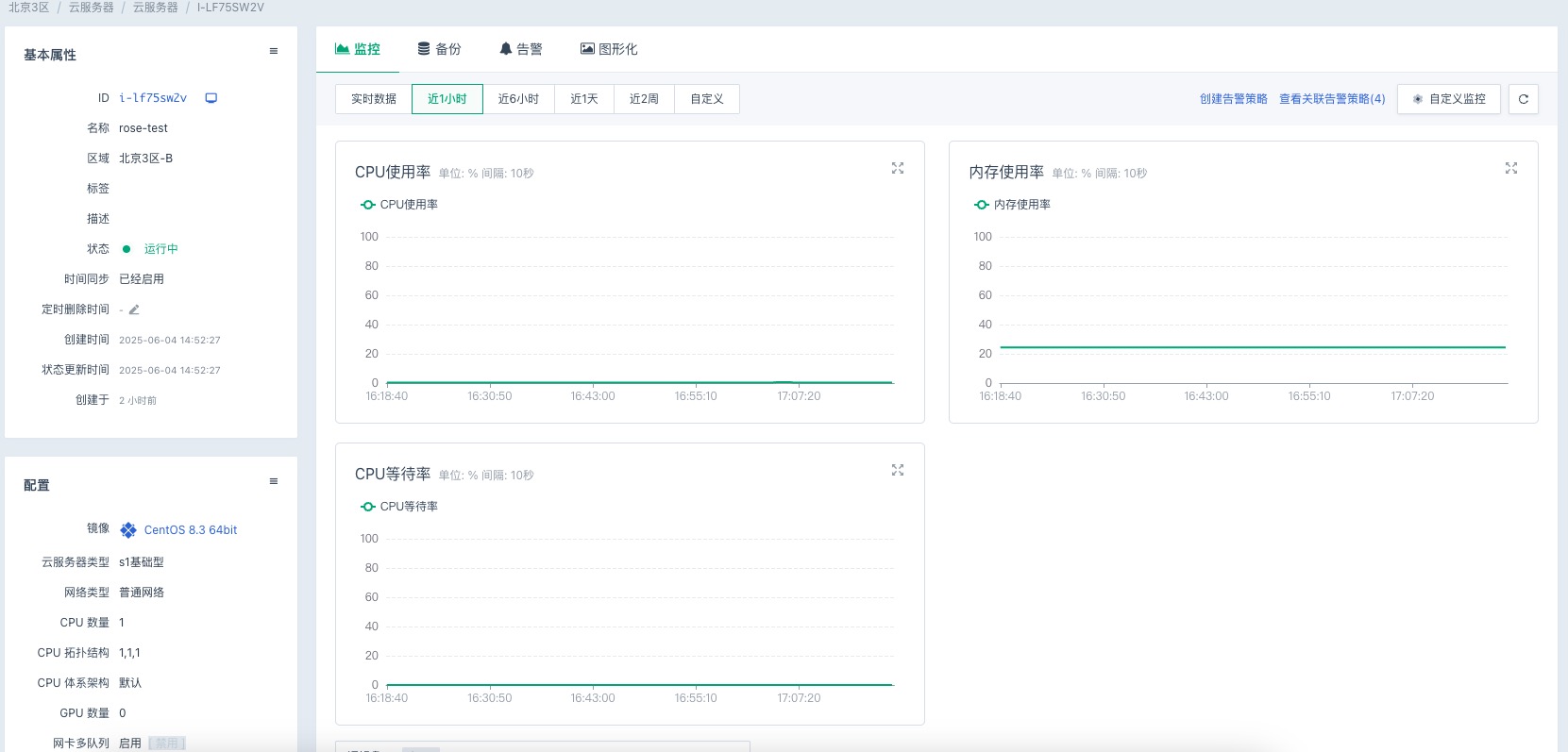Toggle CPU使用率 series in chart legend

click(x=399, y=205)
